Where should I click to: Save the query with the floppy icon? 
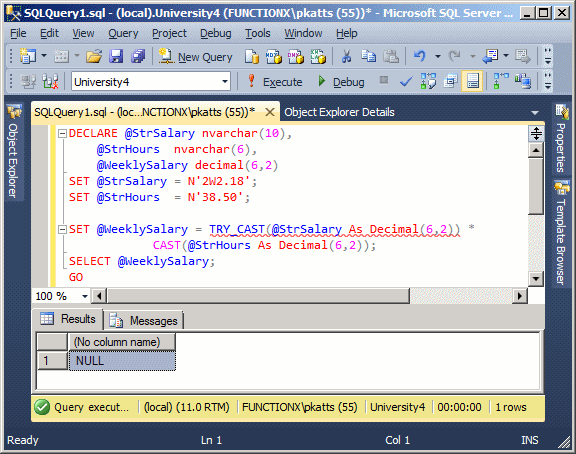[x=116, y=57]
